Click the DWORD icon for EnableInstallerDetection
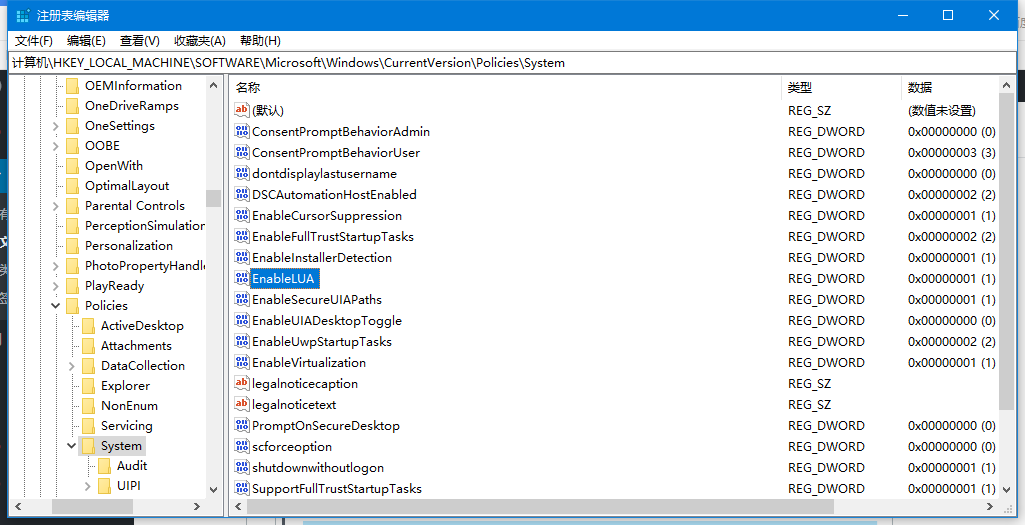Viewport: 1025px width, 525px height. pos(242,257)
